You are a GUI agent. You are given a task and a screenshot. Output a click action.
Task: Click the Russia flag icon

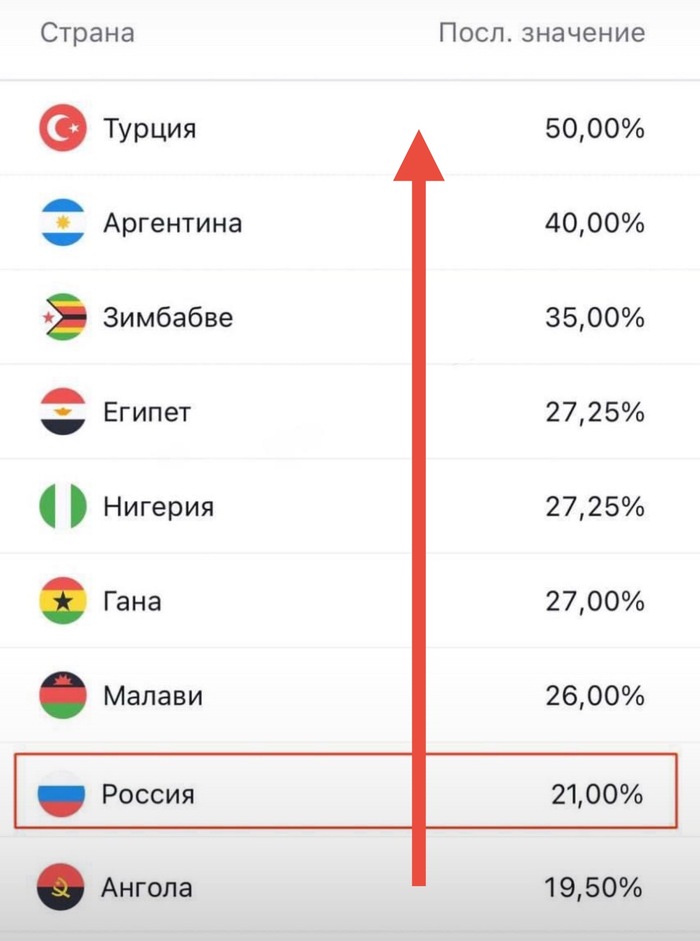click(61, 794)
